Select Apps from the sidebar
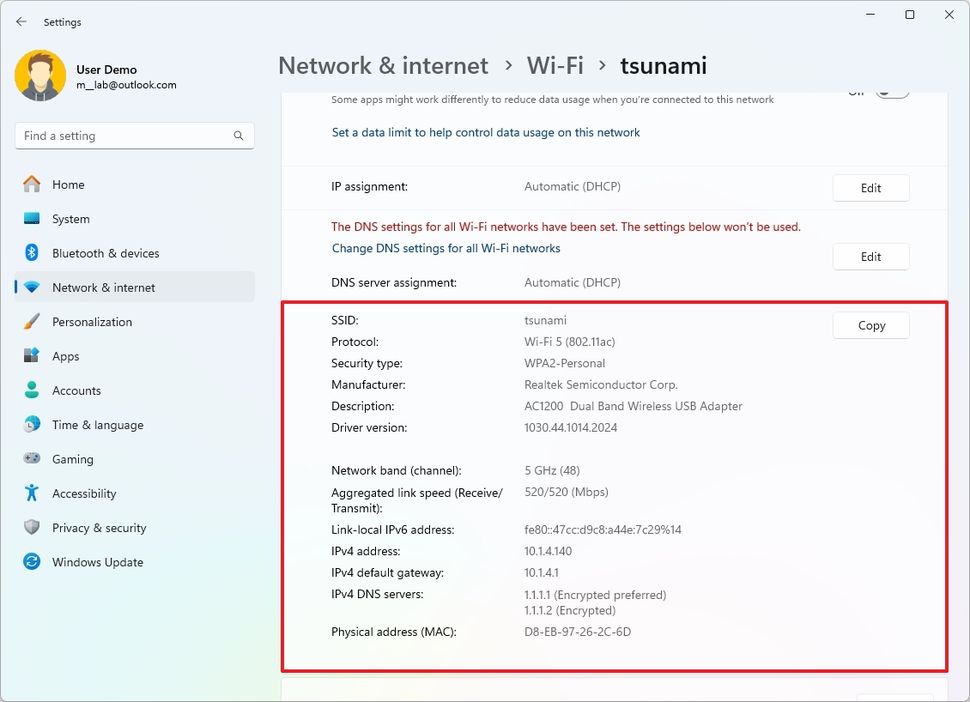The height and width of the screenshot is (702, 970). 66,356
